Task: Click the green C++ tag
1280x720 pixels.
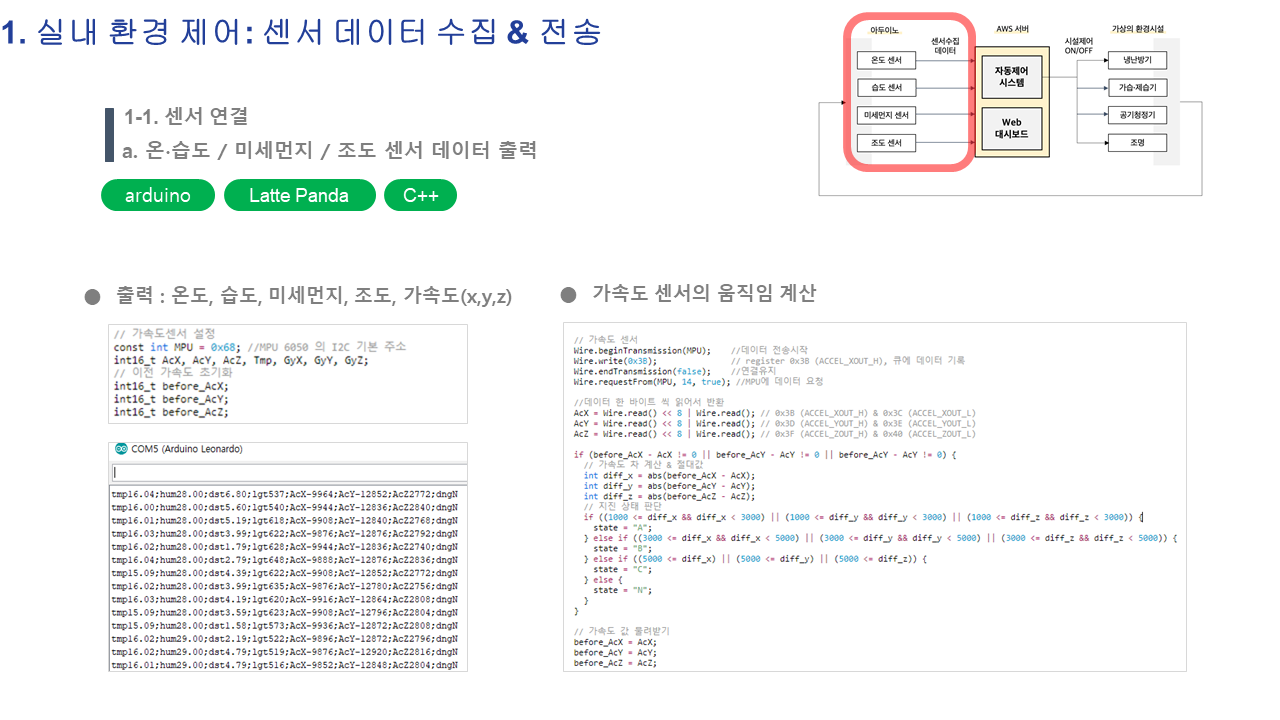Action: (420, 196)
